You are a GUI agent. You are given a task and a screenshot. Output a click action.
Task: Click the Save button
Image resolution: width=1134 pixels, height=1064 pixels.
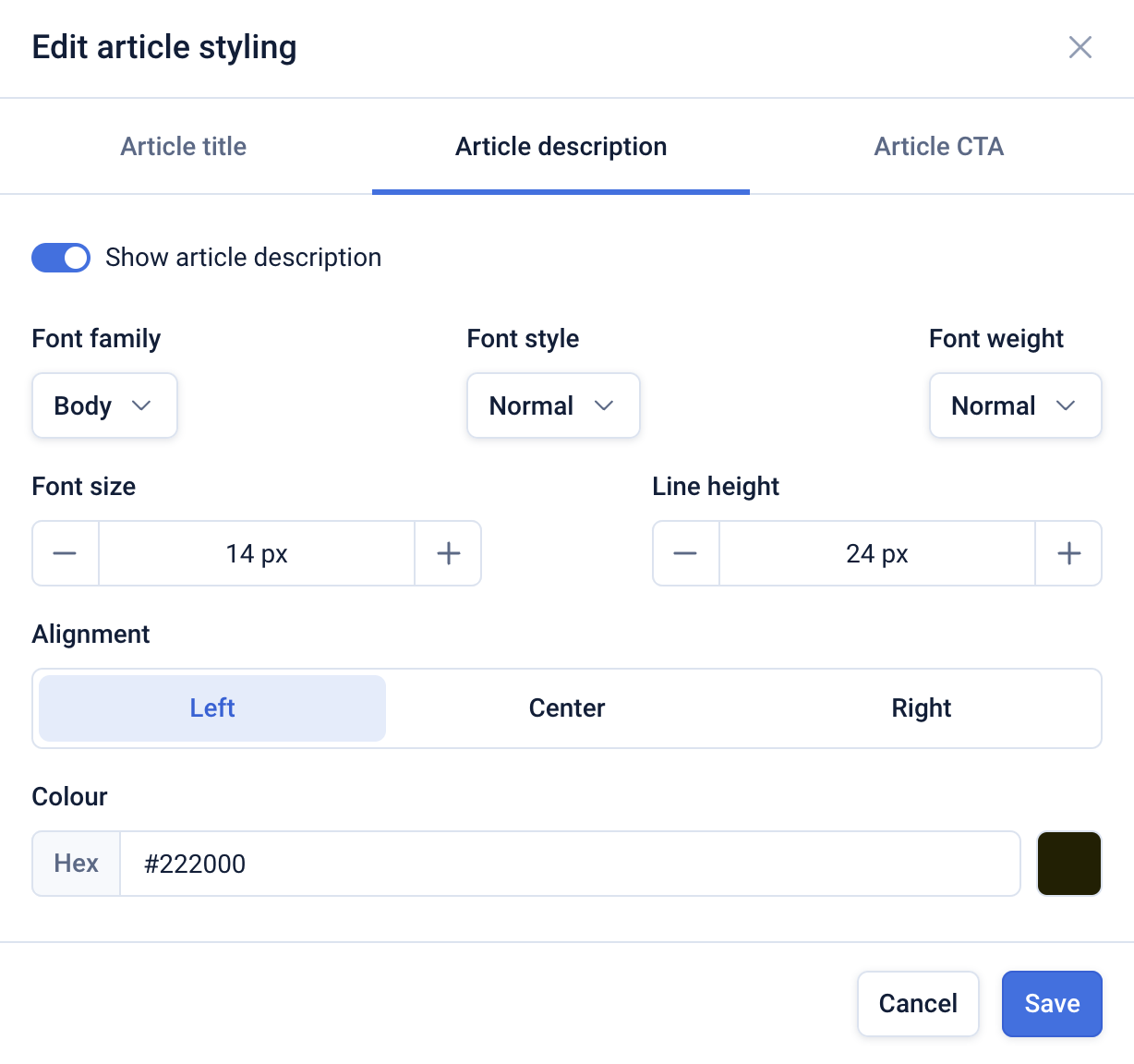[1052, 1004]
